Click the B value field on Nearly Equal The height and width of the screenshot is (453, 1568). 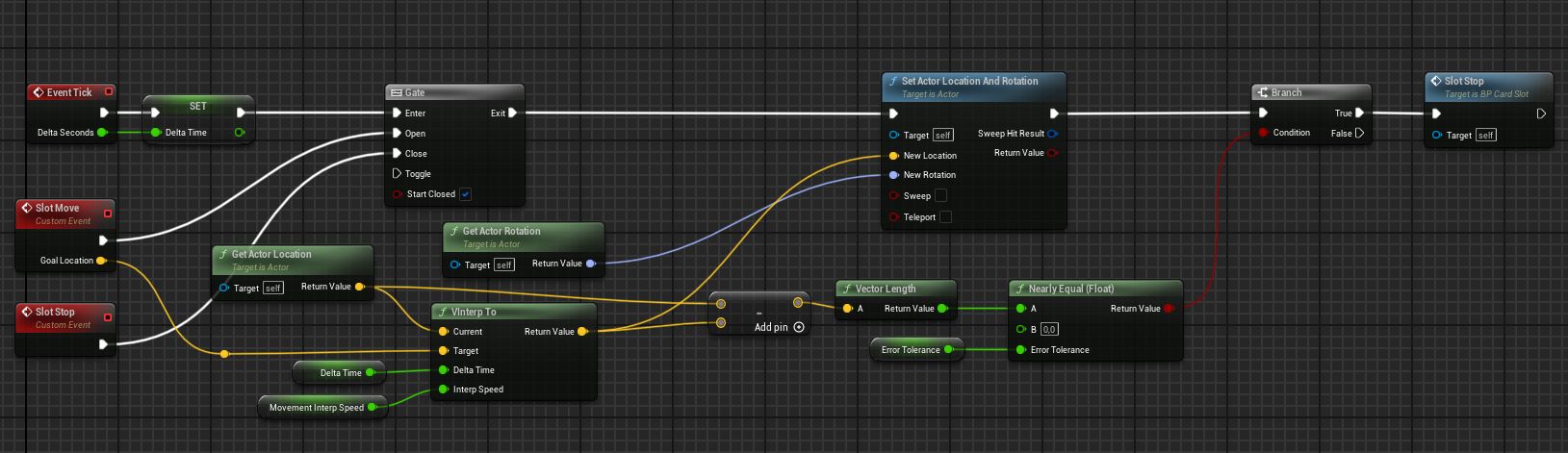point(1049,330)
